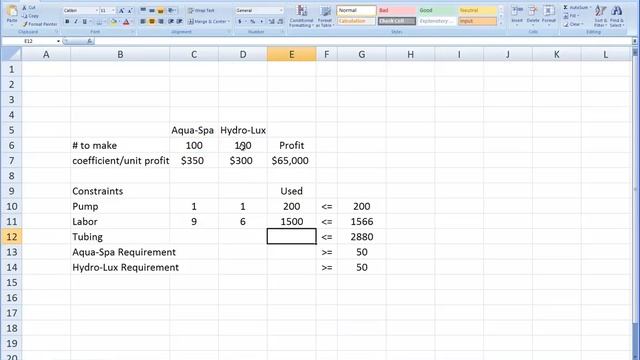The width and height of the screenshot is (640, 360).
Task: Click Align Text Left icon
Action: [x=143, y=21]
